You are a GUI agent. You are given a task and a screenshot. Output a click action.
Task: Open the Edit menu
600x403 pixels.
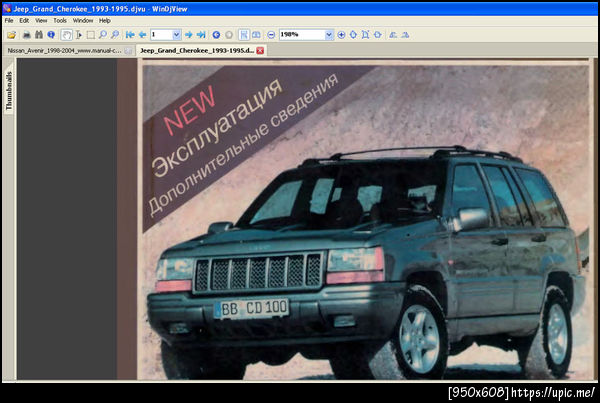(24, 21)
